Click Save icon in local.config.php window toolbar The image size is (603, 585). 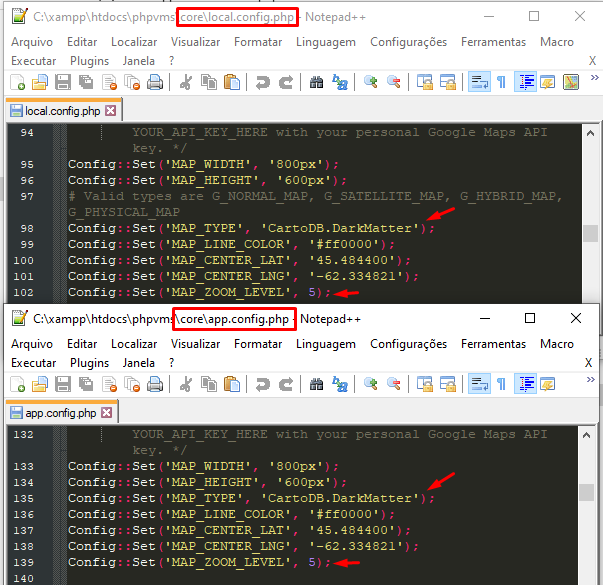click(x=63, y=82)
